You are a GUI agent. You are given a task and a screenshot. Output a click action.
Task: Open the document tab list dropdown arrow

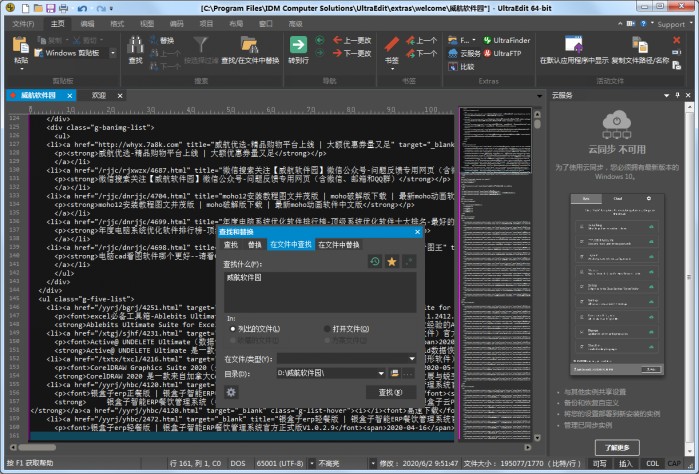(x=539, y=96)
